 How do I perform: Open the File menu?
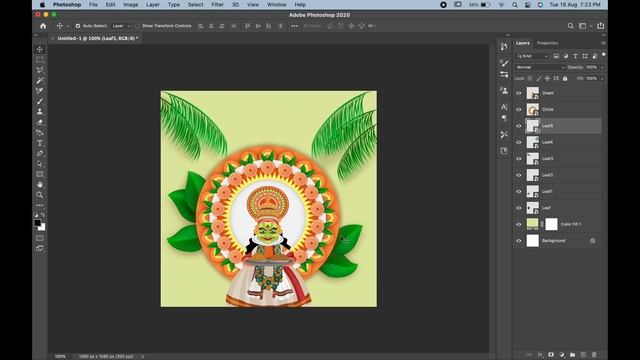[x=93, y=4]
